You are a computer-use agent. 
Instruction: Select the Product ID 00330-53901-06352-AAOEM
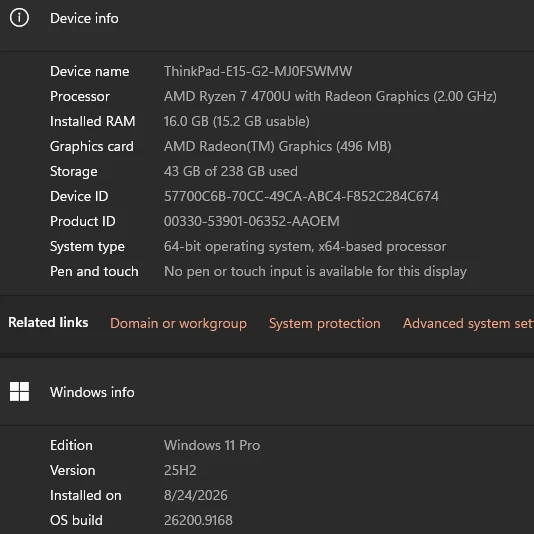[252, 221]
